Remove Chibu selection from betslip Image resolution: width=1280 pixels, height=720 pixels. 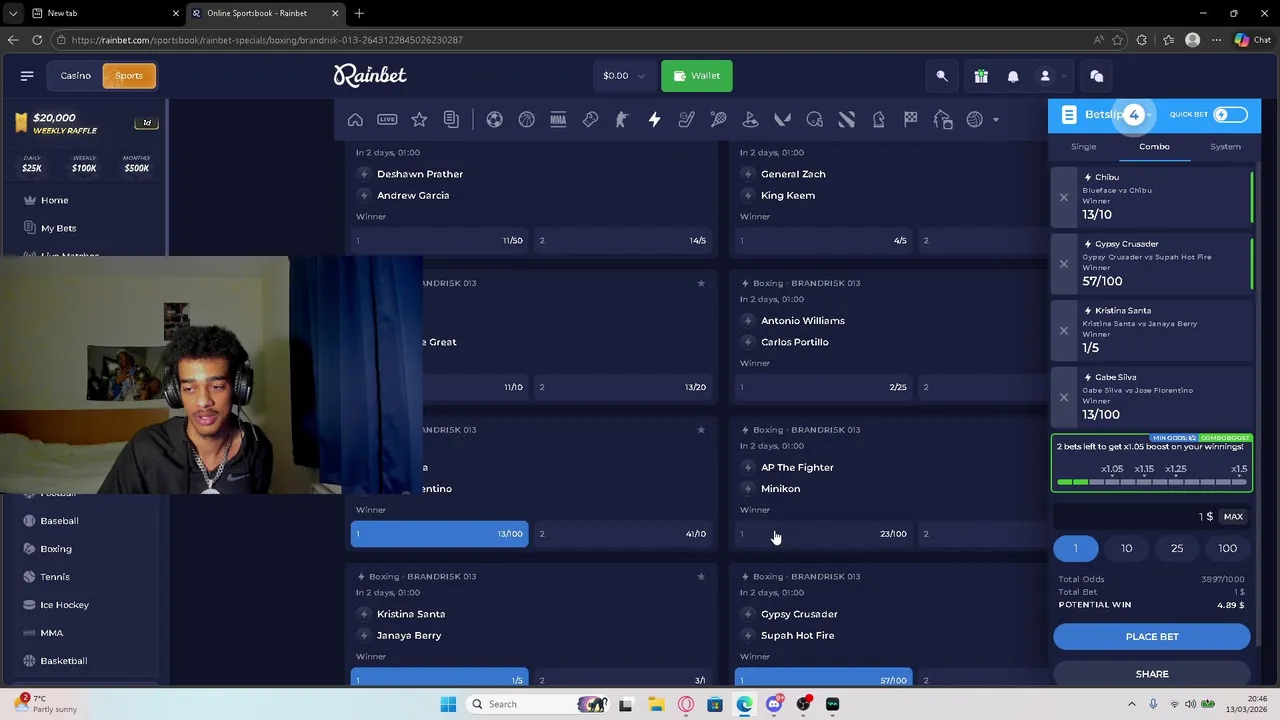1064,197
